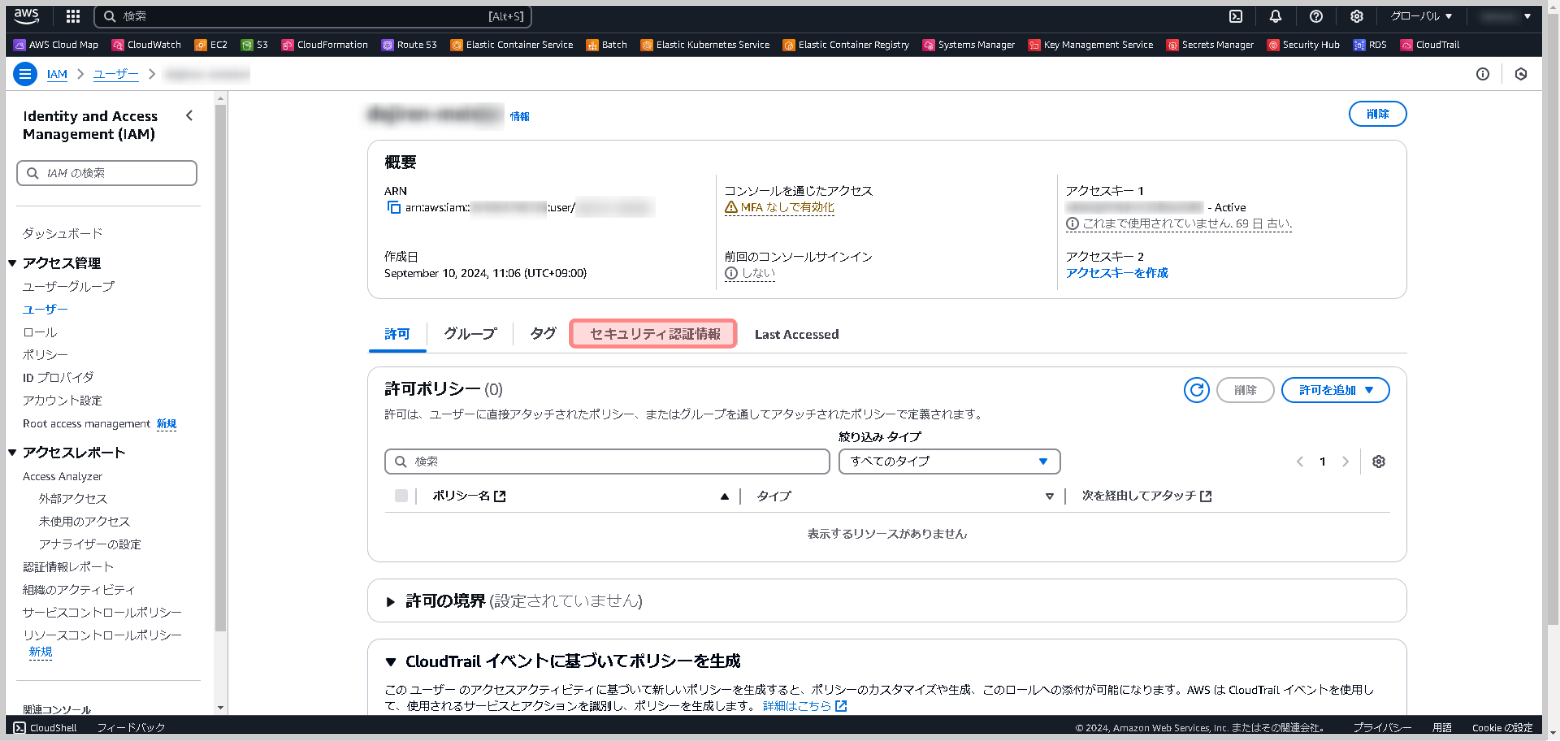The image size is (1560, 741).
Task: Open the すべてのタイプ filter dropdown
Action: pyautogui.click(x=949, y=461)
